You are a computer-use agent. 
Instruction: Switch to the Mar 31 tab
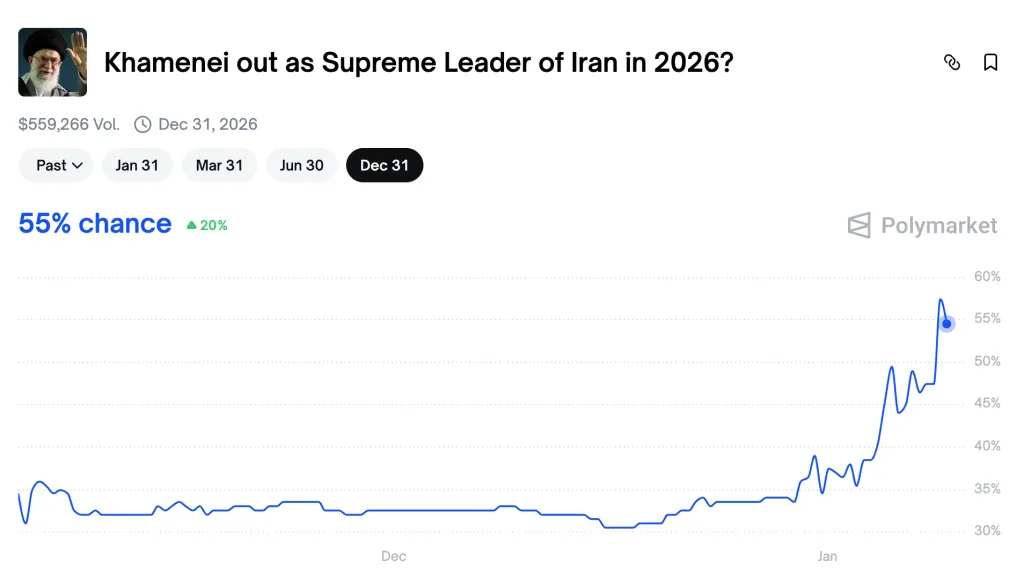point(219,165)
